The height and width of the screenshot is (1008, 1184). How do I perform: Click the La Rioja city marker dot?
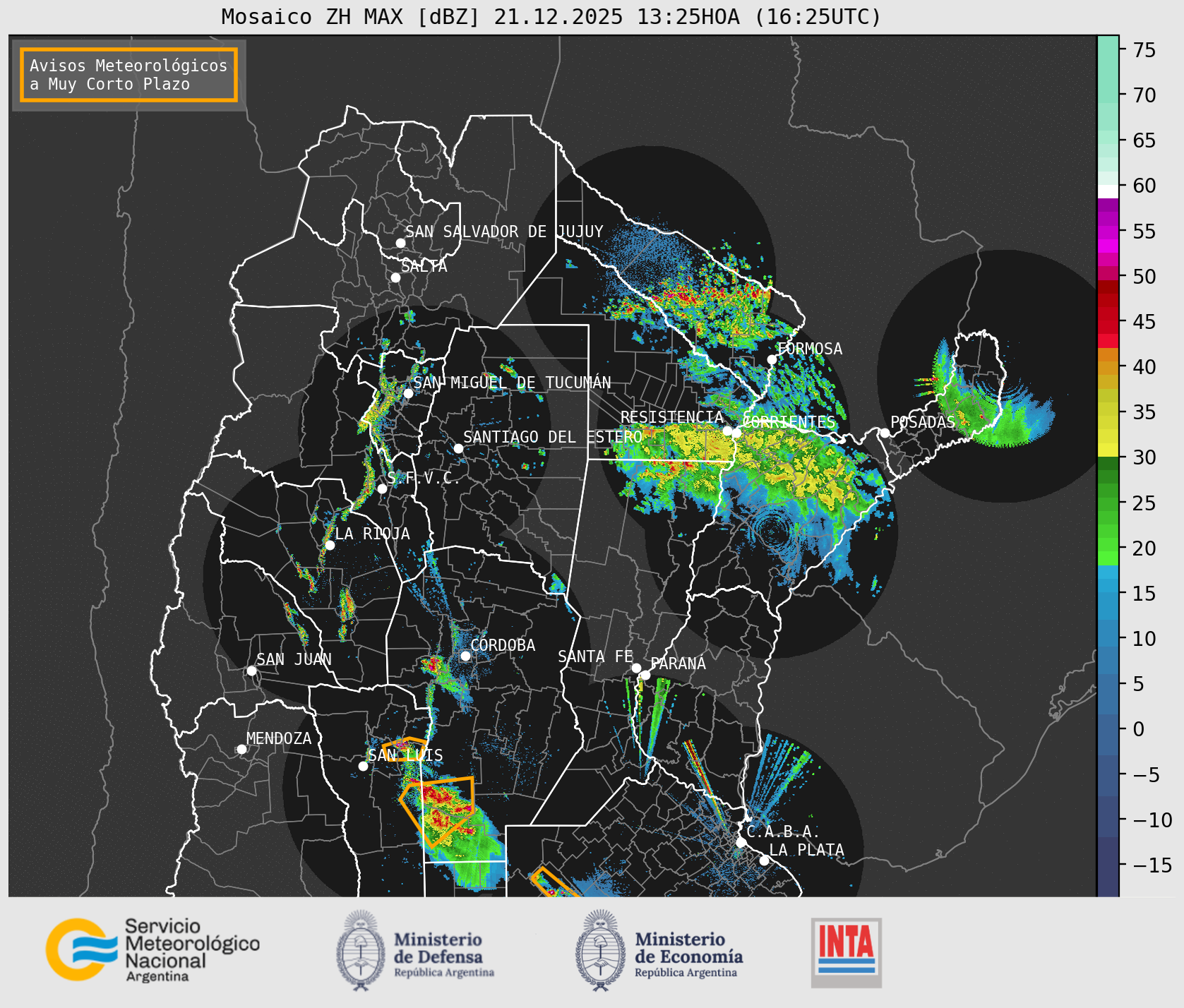click(330, 545)
